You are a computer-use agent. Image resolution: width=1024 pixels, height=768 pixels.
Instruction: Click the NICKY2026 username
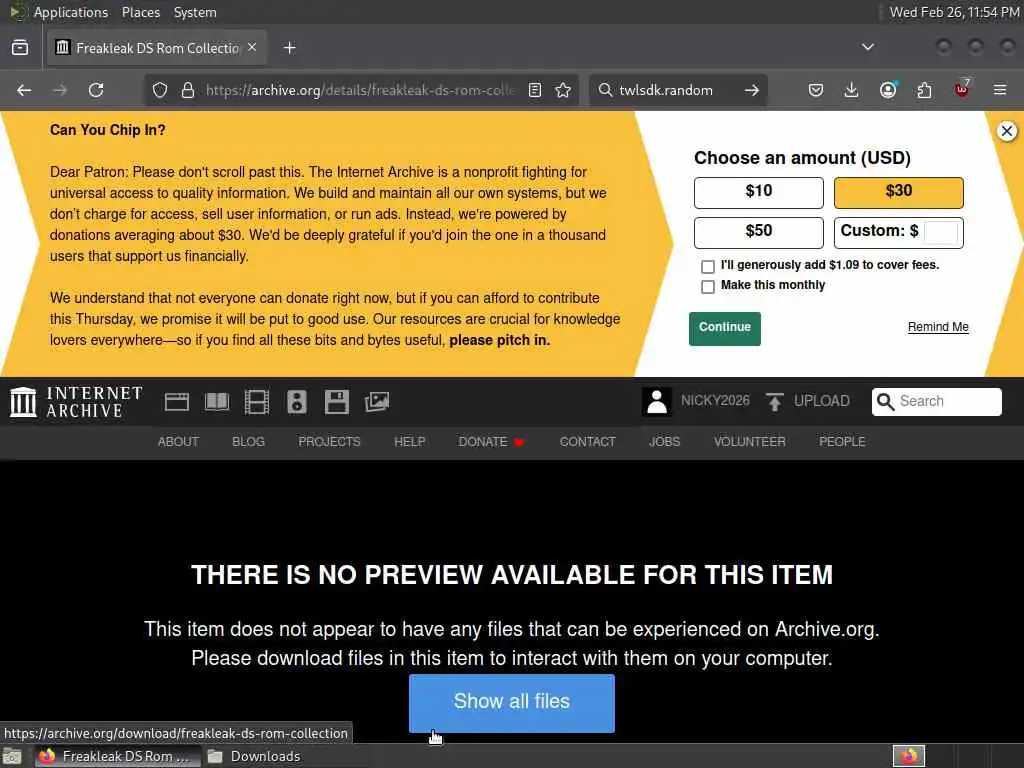(x=715, y=401)
